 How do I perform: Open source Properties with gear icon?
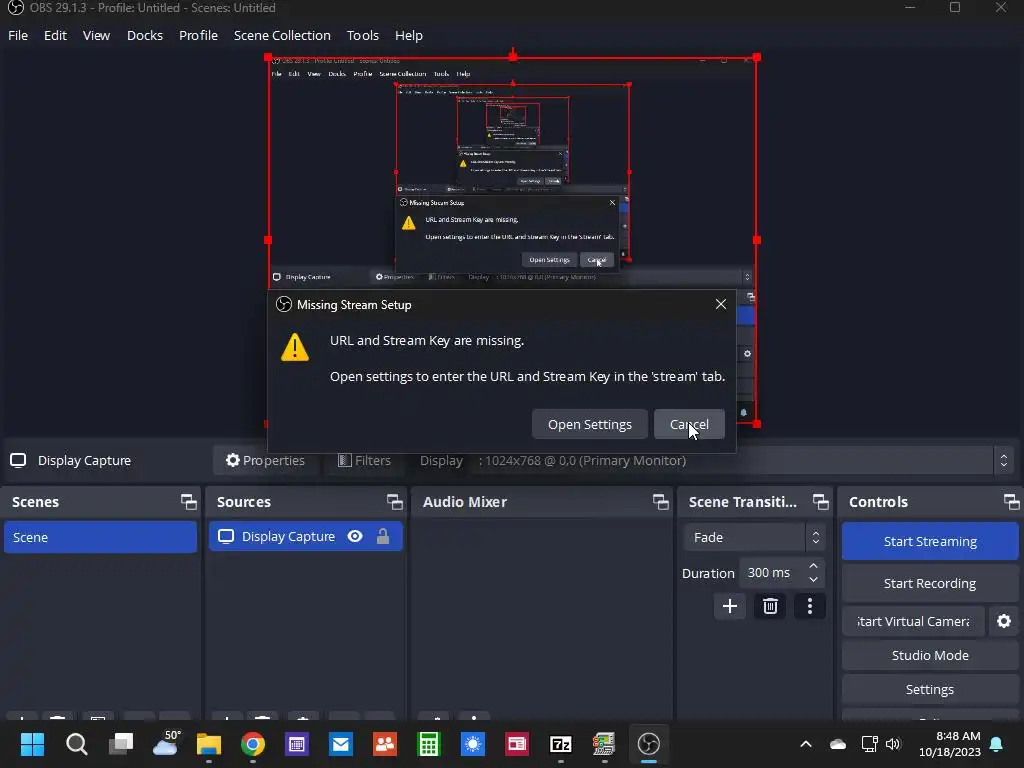click(265, 460)
